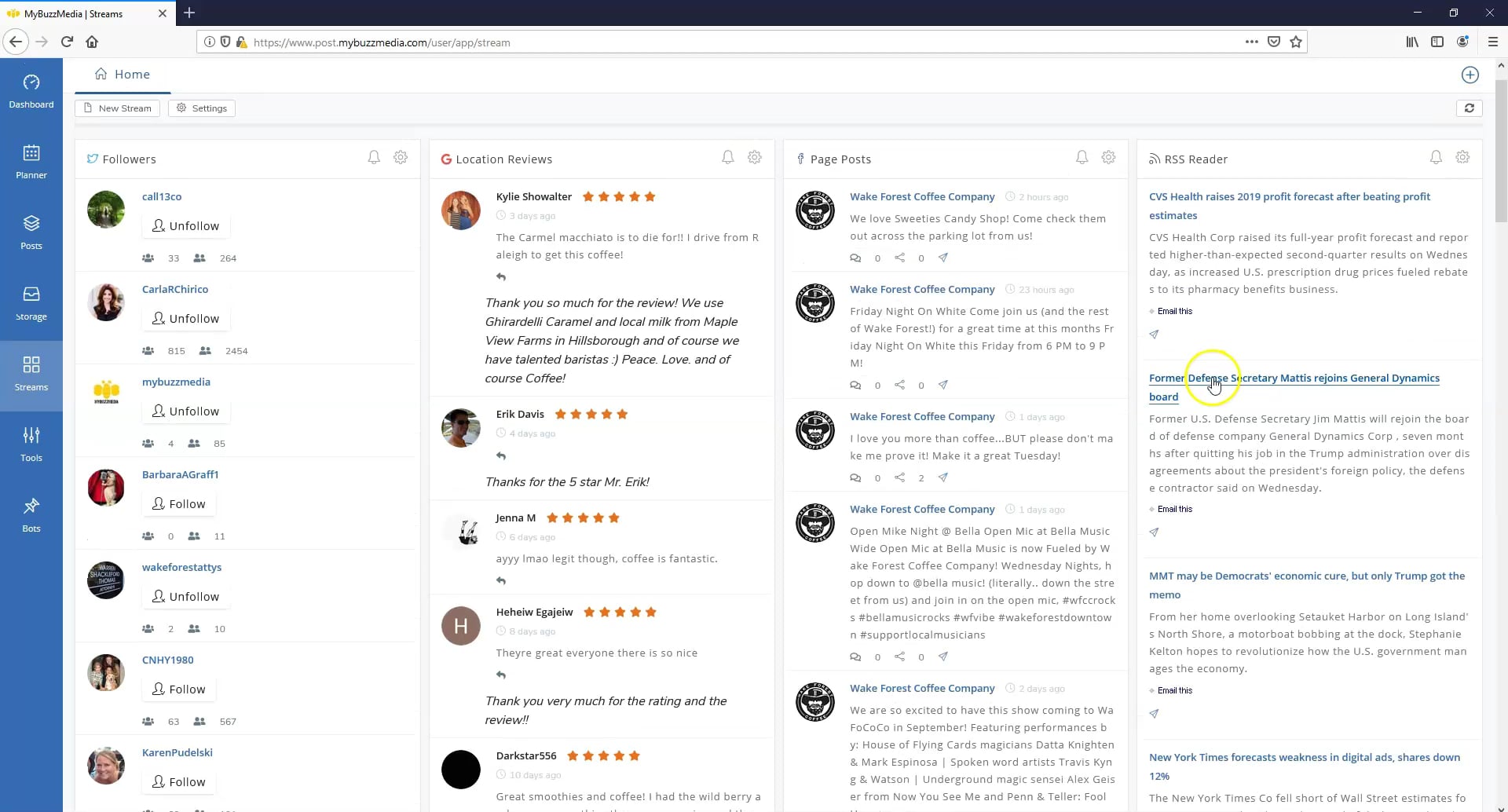This screenshot has height=812, width=1508.
Task: Open wakeforestattys profile link
Action: pos(181,567)
